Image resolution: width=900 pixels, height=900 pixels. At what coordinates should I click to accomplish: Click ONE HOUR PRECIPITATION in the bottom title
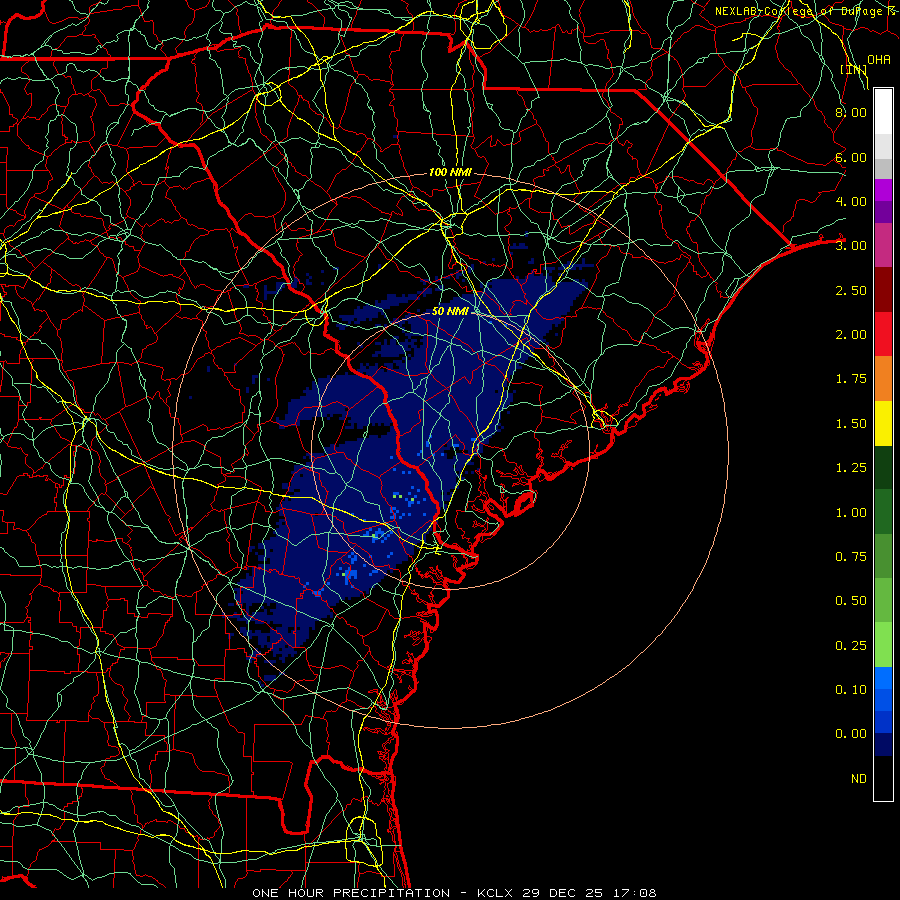(x=351, y=893)
